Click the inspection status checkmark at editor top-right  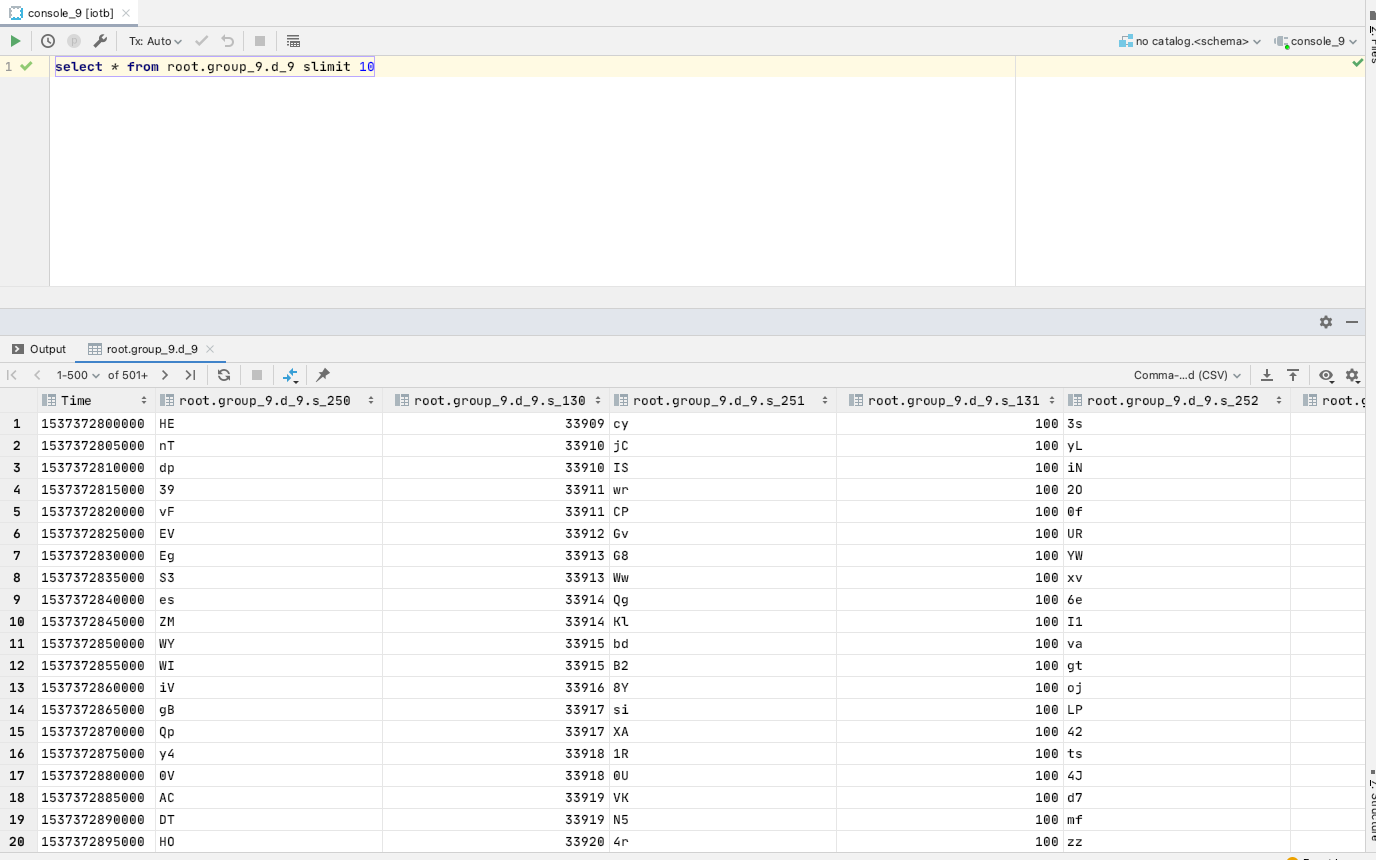click(x=1357, y=63)
